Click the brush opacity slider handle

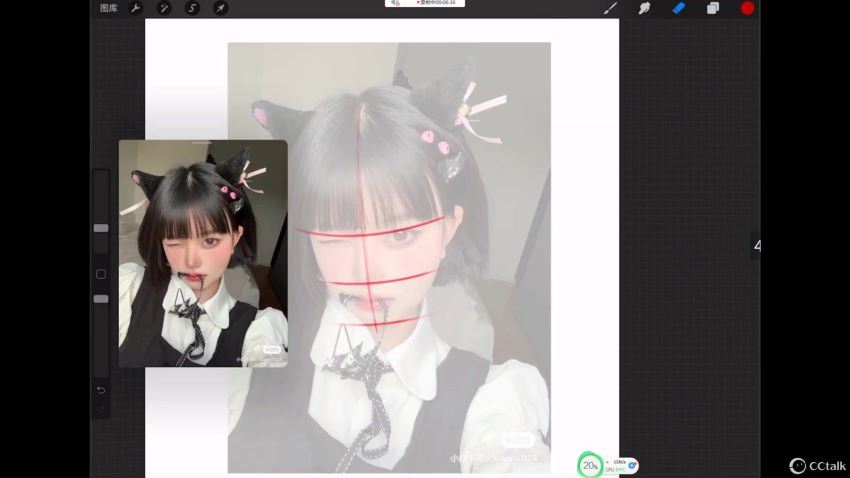tap(101, 299)
